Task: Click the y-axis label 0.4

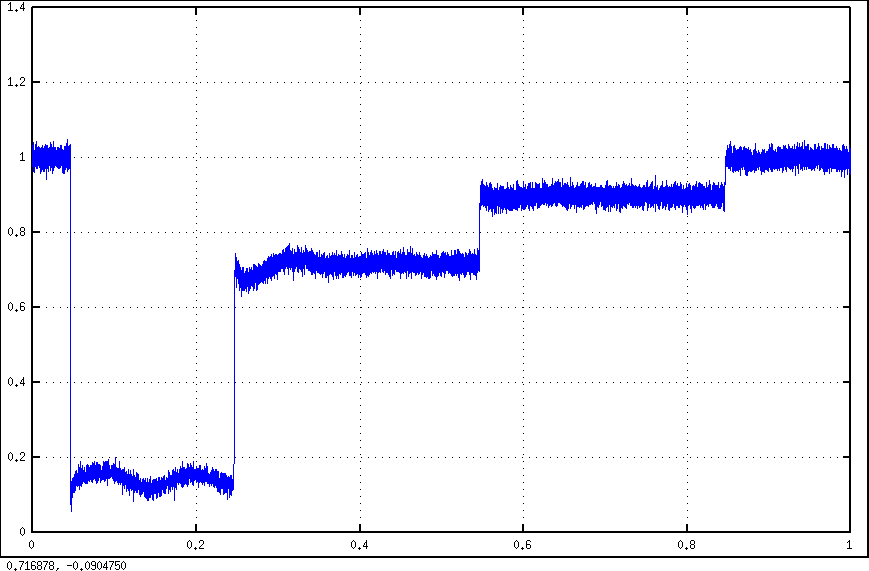Action: click(16, 382)
